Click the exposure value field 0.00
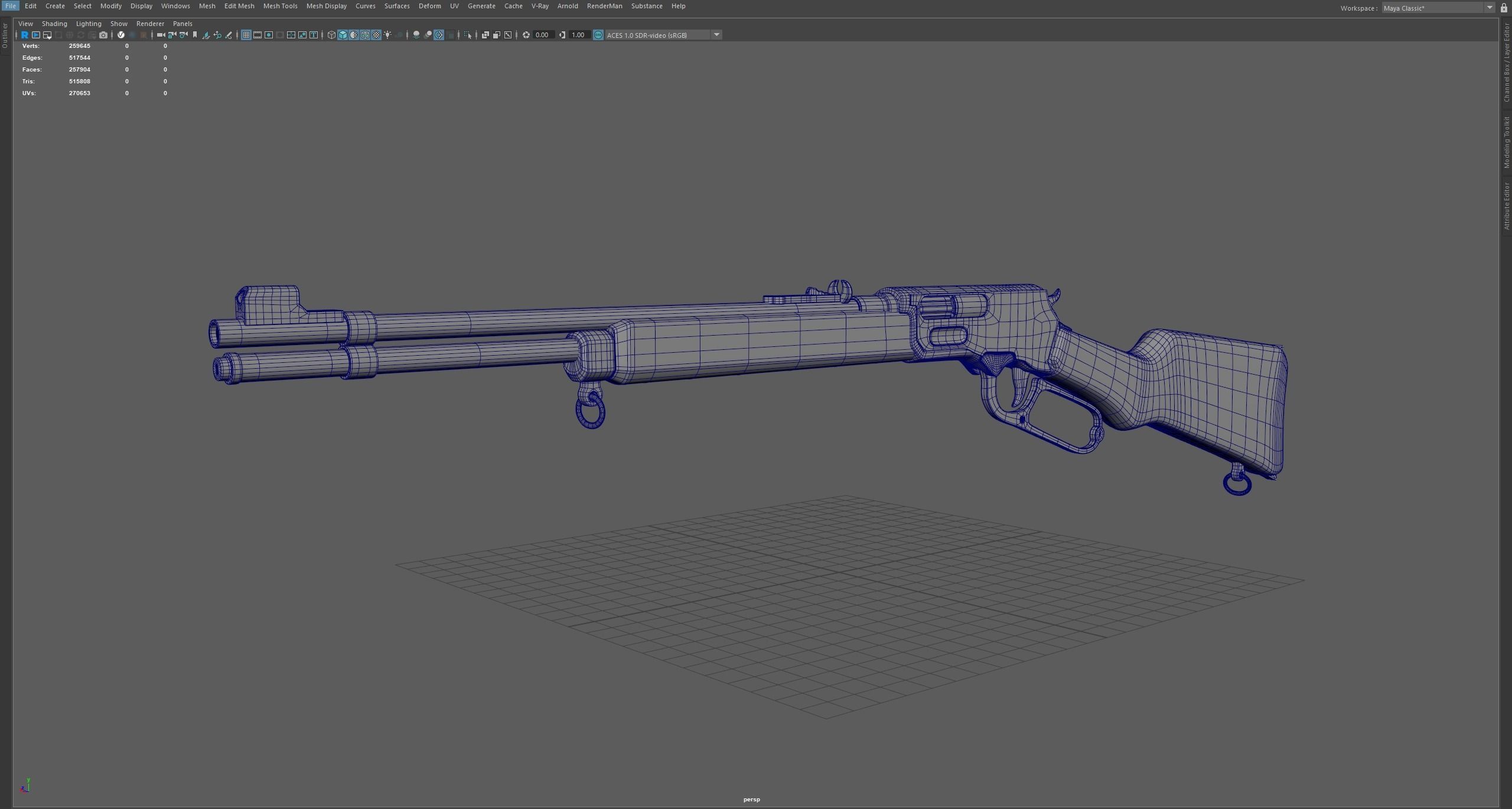Screen dimensions: 1512x809 (543, 35)
